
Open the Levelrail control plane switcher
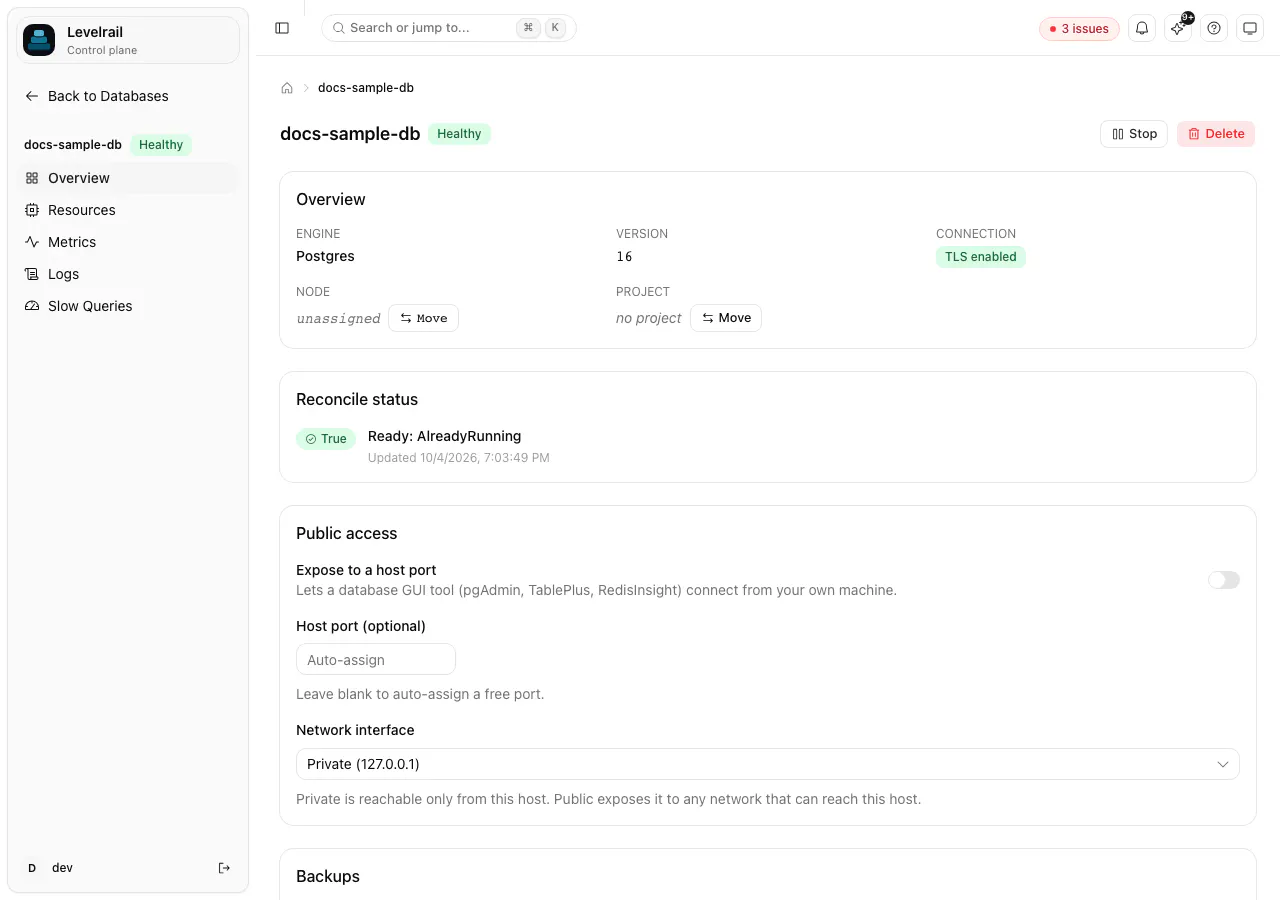coord(128,40)
